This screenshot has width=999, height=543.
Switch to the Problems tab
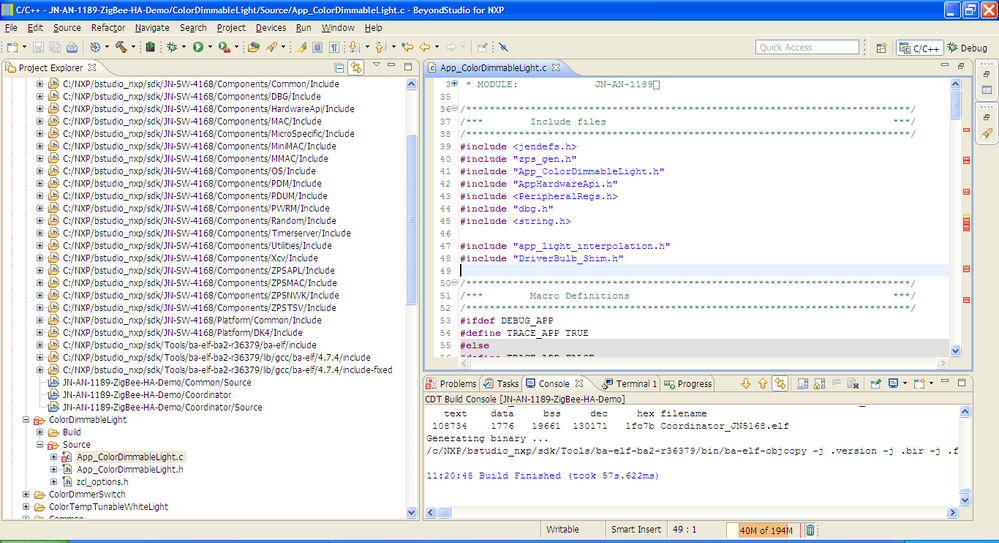point(451,384)
